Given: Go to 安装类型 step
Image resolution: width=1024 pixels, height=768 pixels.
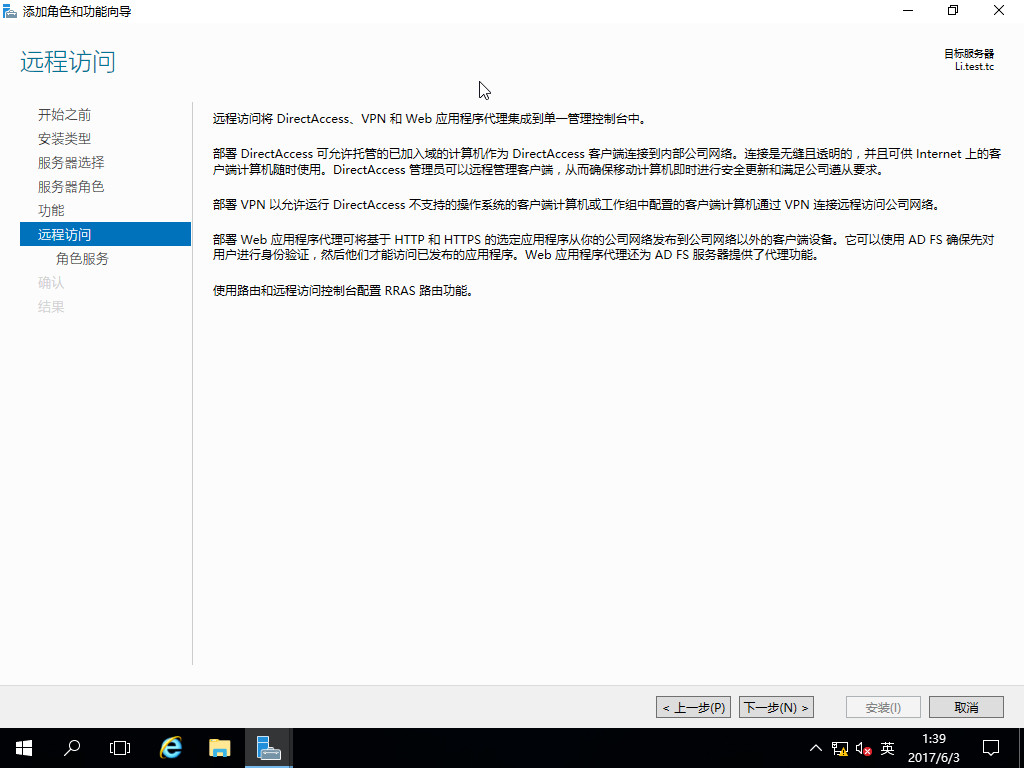Looking at the screenshot, I should tap(64, 139).
